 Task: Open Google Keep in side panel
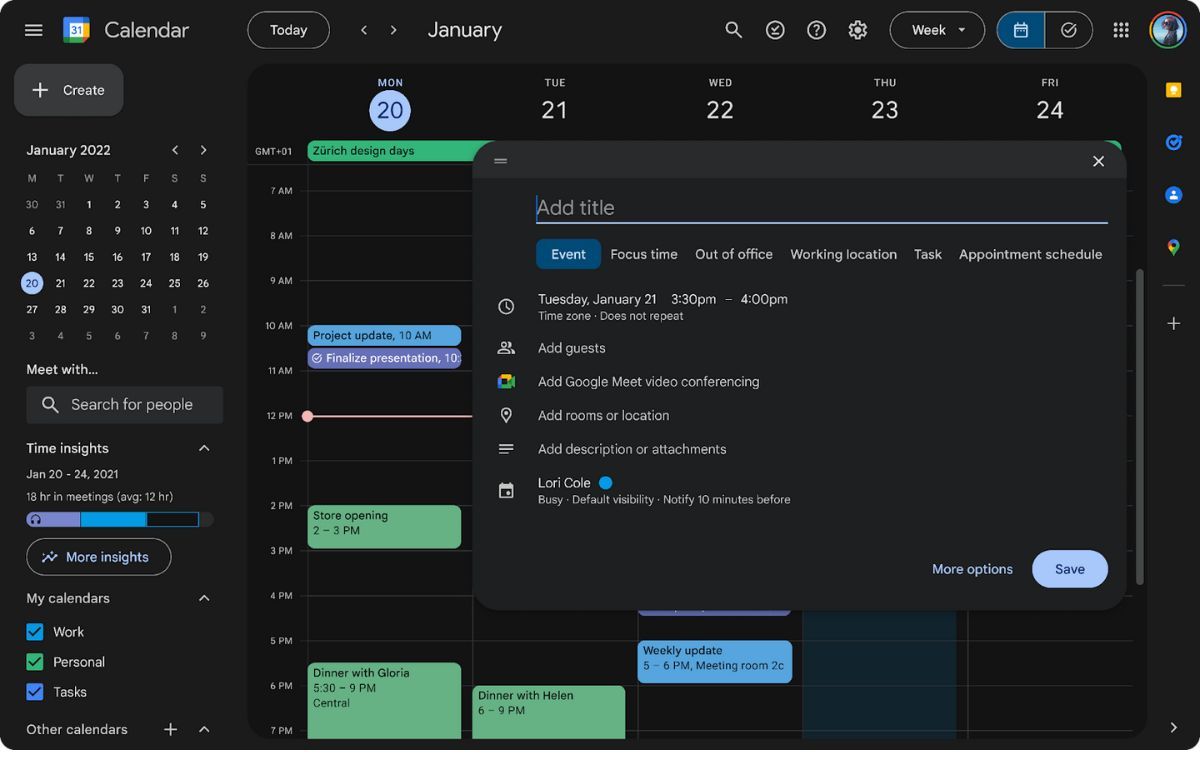click(1174, 90)
